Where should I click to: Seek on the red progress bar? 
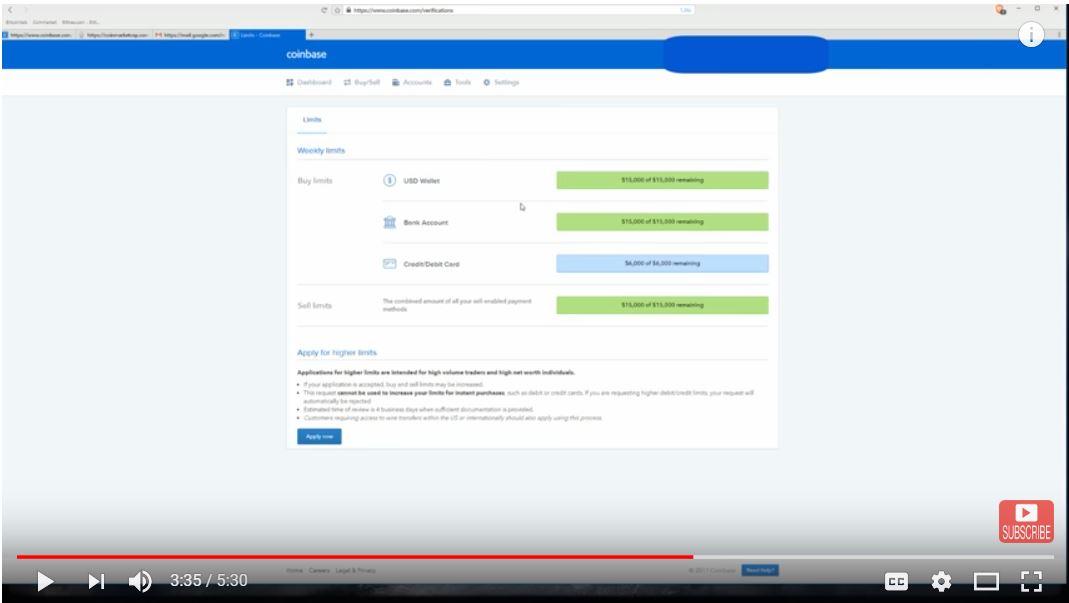(355, 557)
